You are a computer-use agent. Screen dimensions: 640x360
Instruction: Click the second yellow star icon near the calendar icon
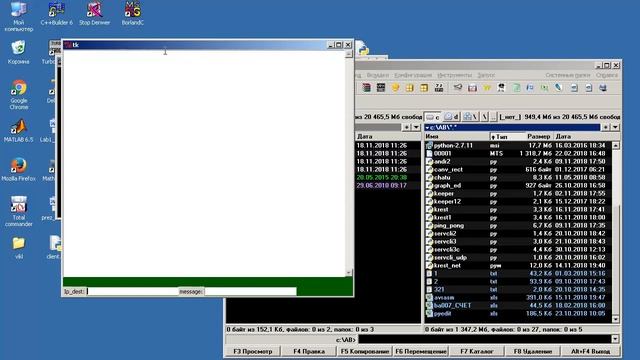click(487, 88)
